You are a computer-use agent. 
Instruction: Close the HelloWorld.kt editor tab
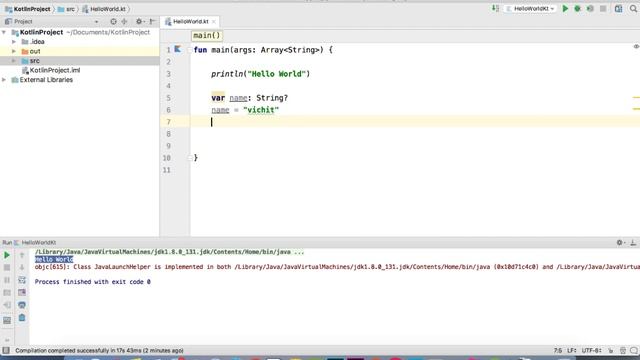pos(213,22)
